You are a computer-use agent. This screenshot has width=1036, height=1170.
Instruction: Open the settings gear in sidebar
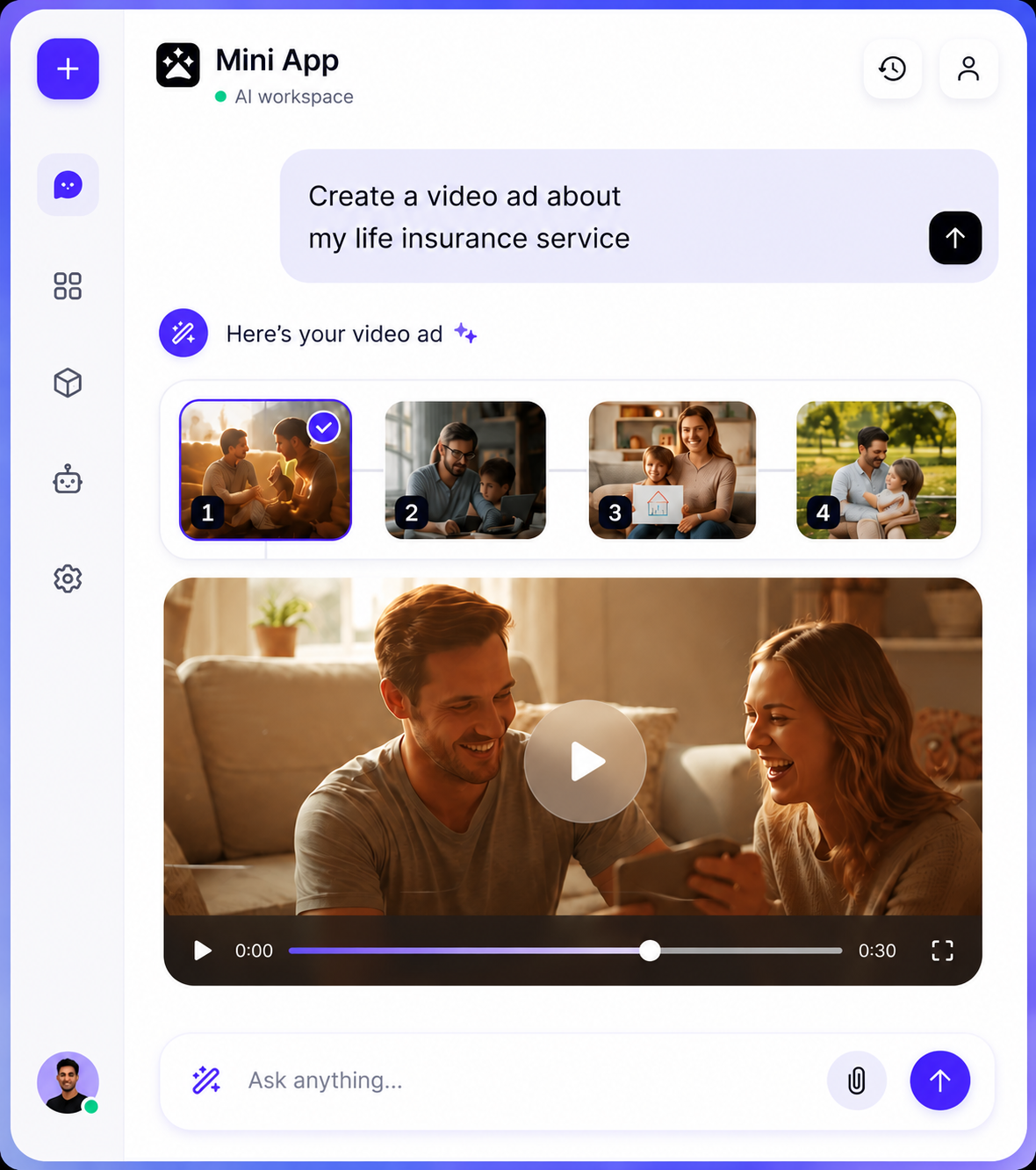pos(68,578)
